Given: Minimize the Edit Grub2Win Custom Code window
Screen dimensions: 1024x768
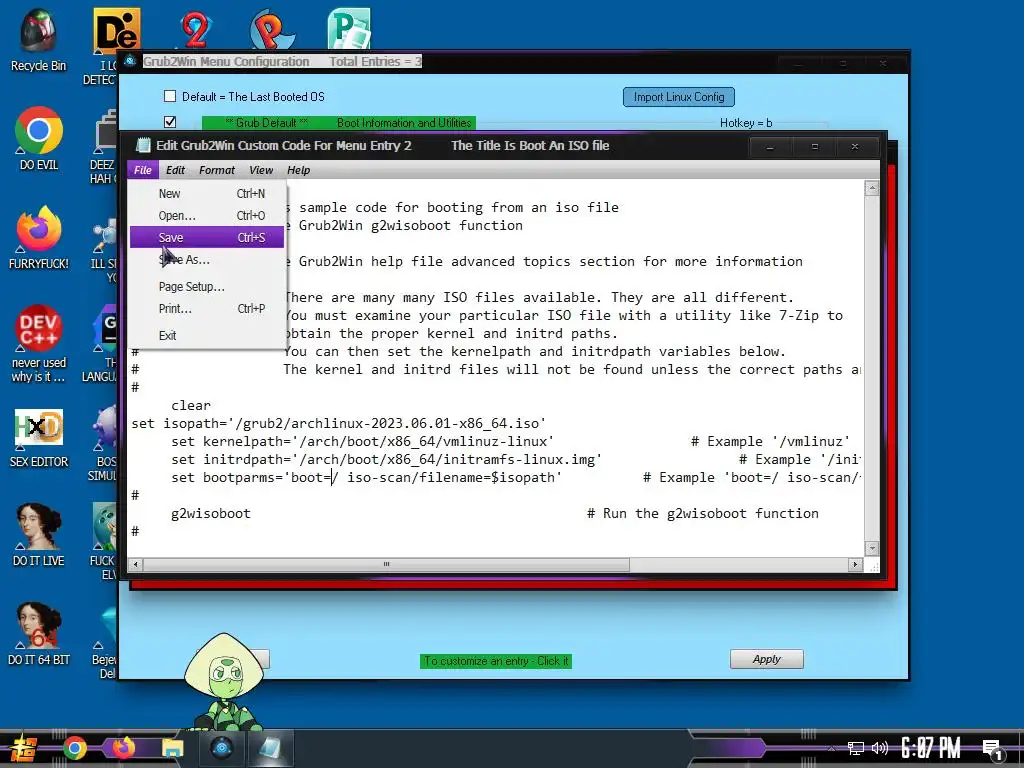Looking at the screenshot, I should (x=770, y=147).
